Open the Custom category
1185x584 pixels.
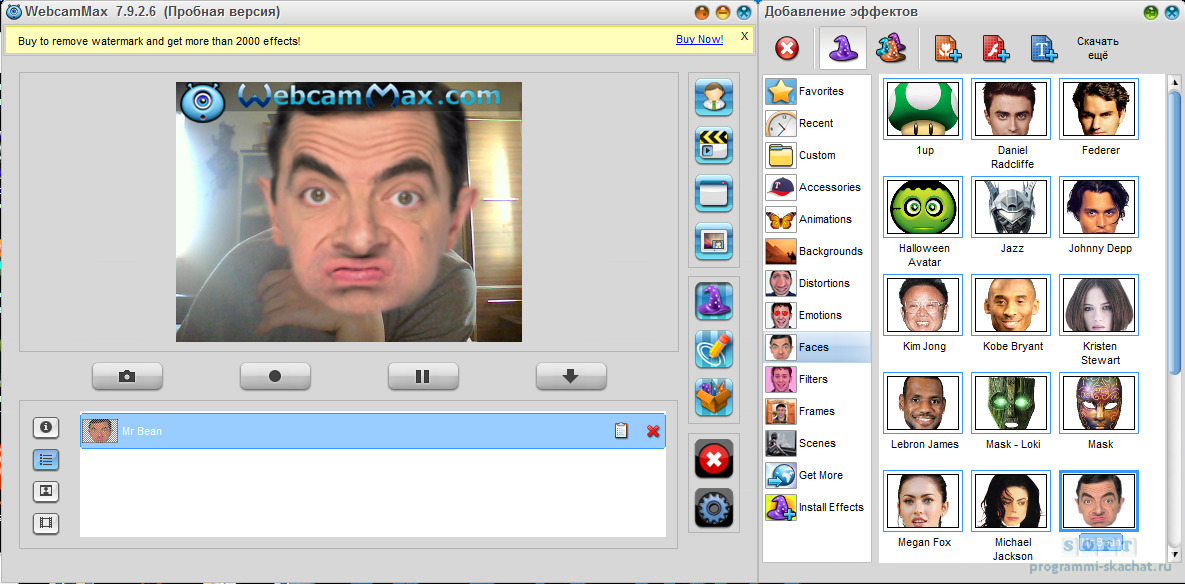coord(818,155)
